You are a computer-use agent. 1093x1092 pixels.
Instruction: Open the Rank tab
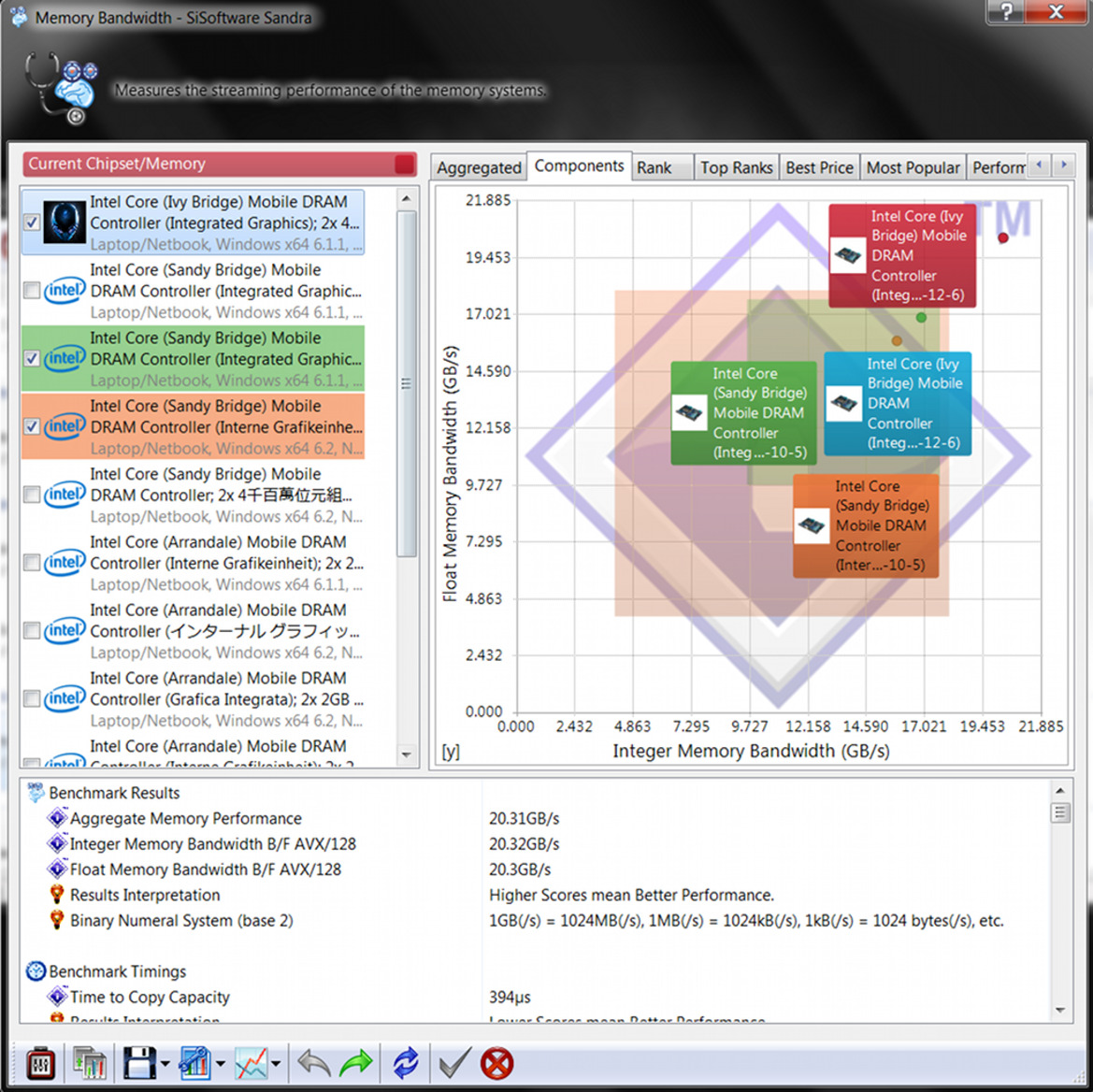tap(662, 168)
